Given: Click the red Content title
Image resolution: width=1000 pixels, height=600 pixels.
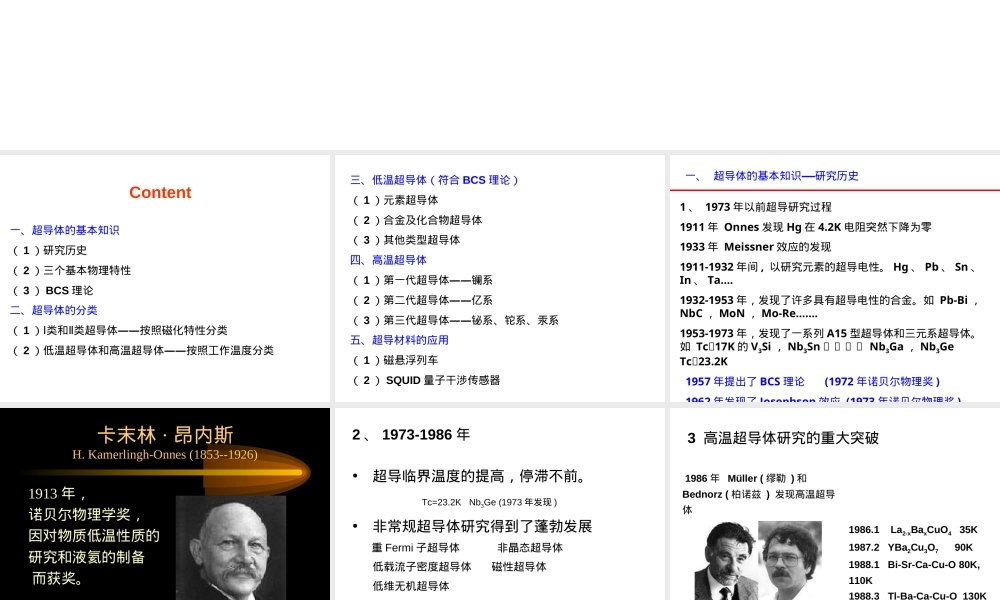Looking at the screenshot, I should [x=160, y=193].
